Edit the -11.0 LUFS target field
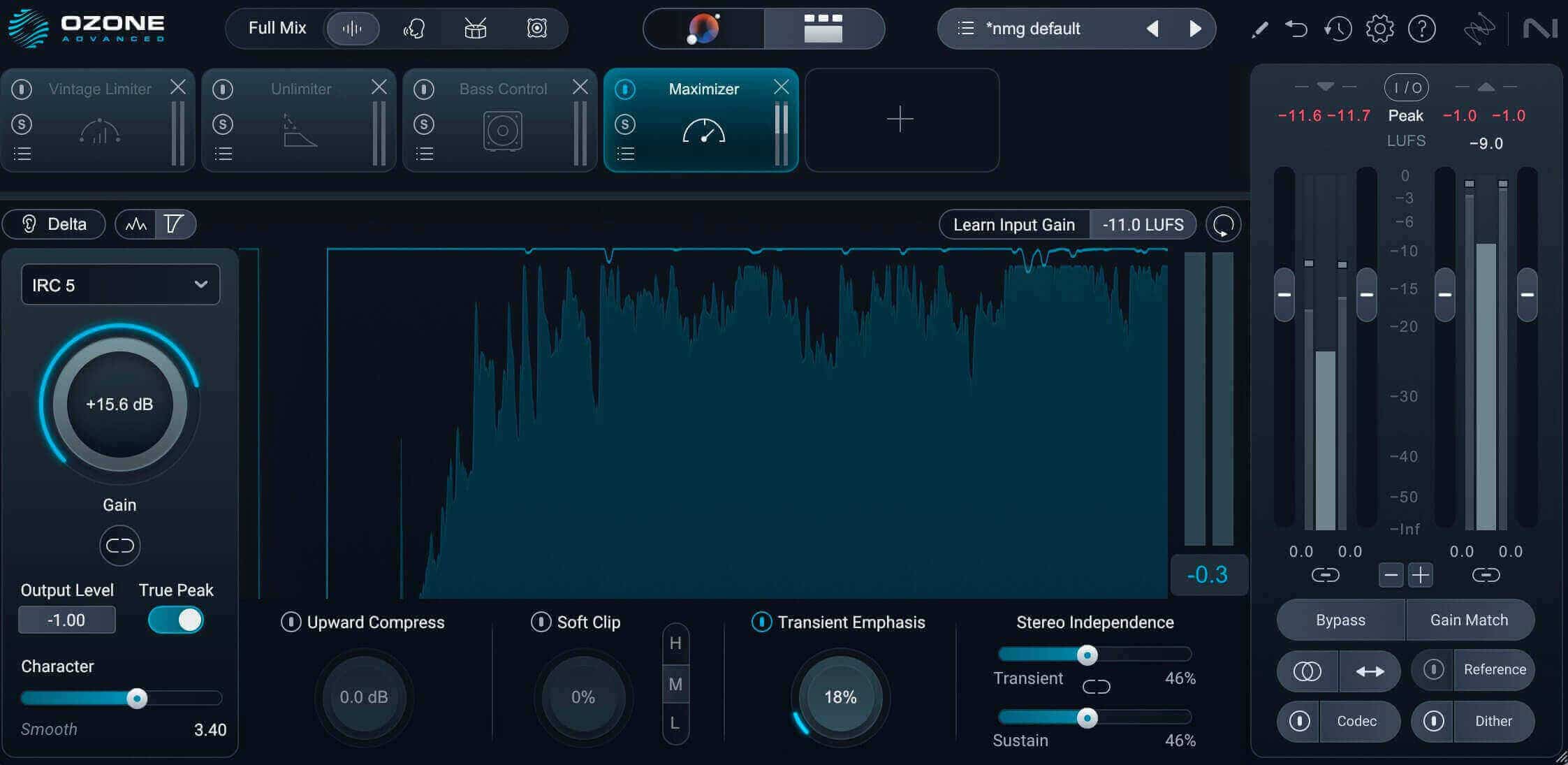This screenshot has height=765, width=1568. point(1143,225)
